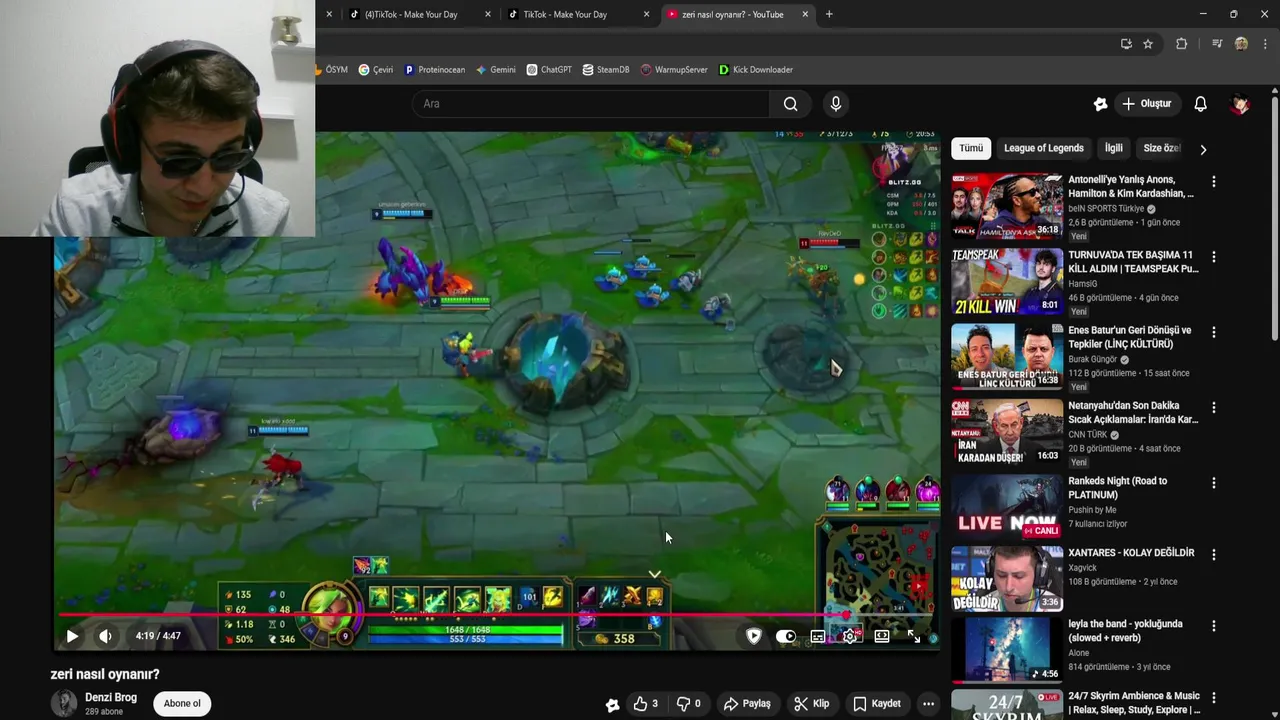1280x720 pixels.
Task: Show more filter chips with arrow
Action: click(1203, 149)
